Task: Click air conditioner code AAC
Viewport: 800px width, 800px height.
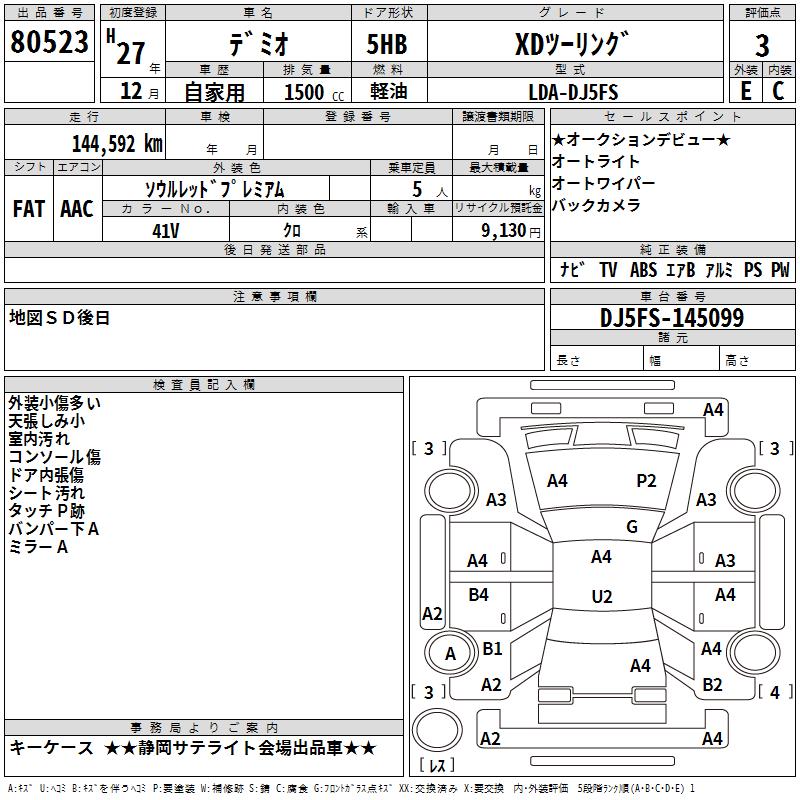Action: (x=77, y=209)
